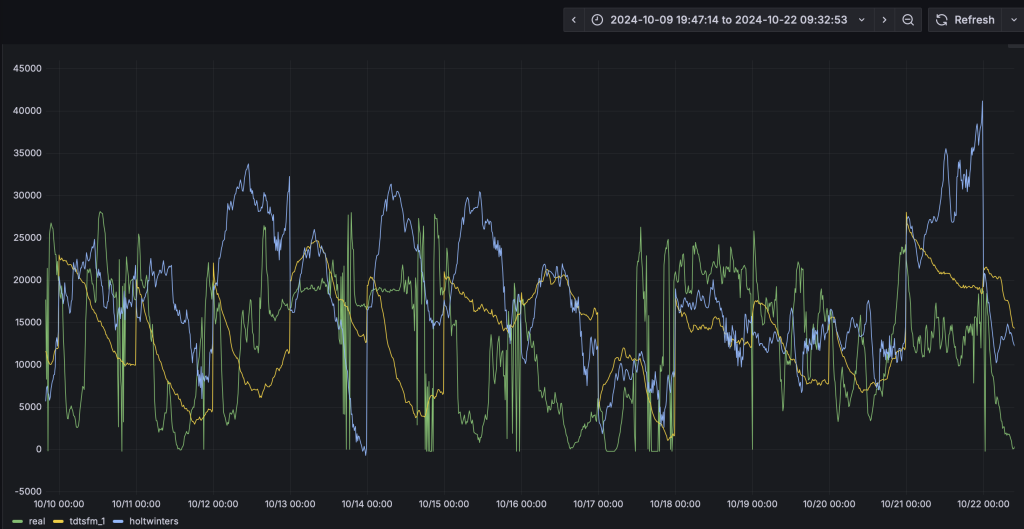
Task: Toggle the tdtsfm_1 series in legend
Action: coord(86,521)
